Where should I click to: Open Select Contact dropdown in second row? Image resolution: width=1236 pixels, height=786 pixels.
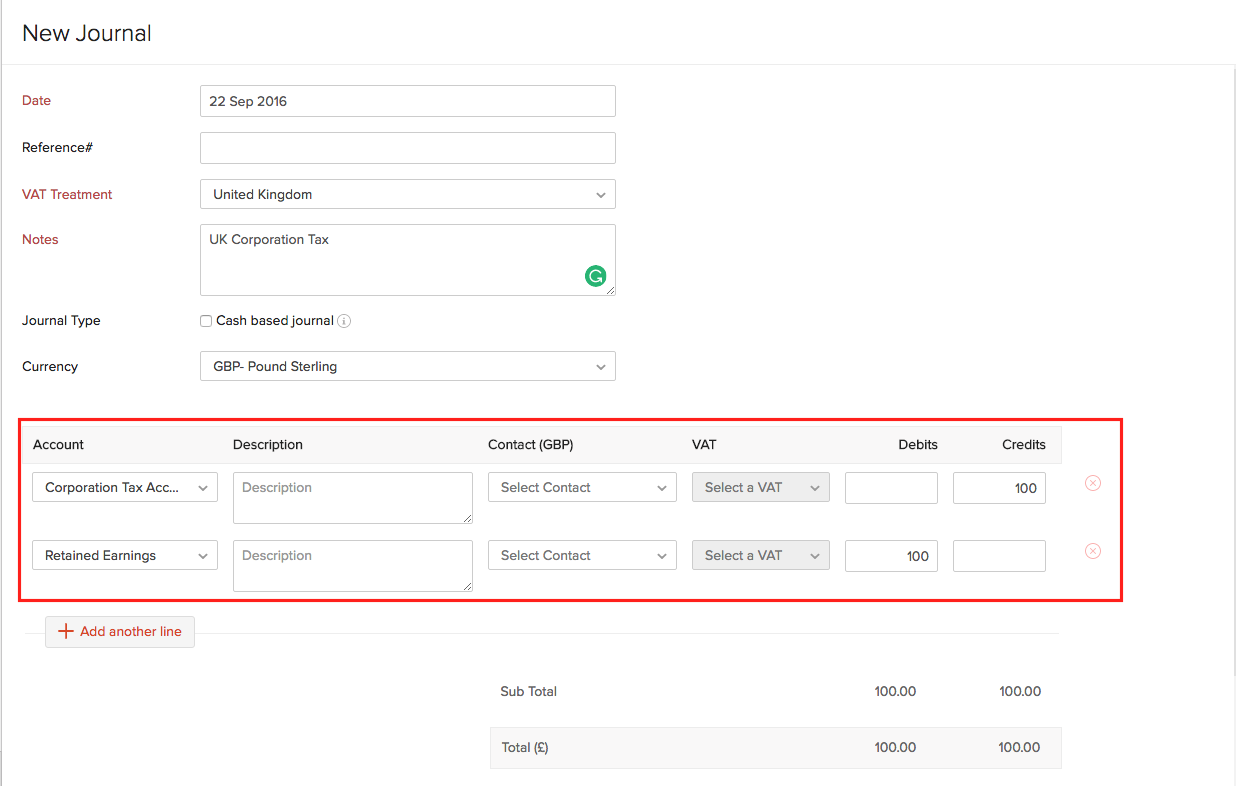click(582, 556)
